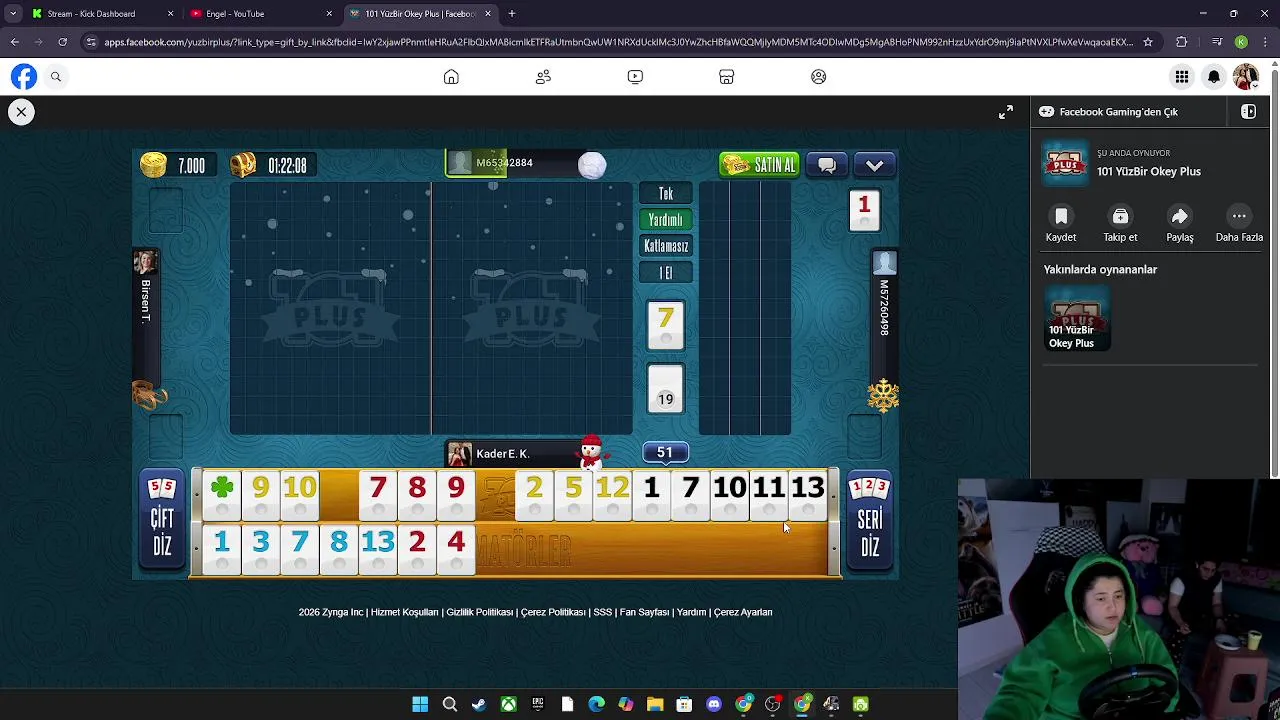Click the Çerez Ayarları footer link
This screenshot has height=720, width=1280.
743,612
